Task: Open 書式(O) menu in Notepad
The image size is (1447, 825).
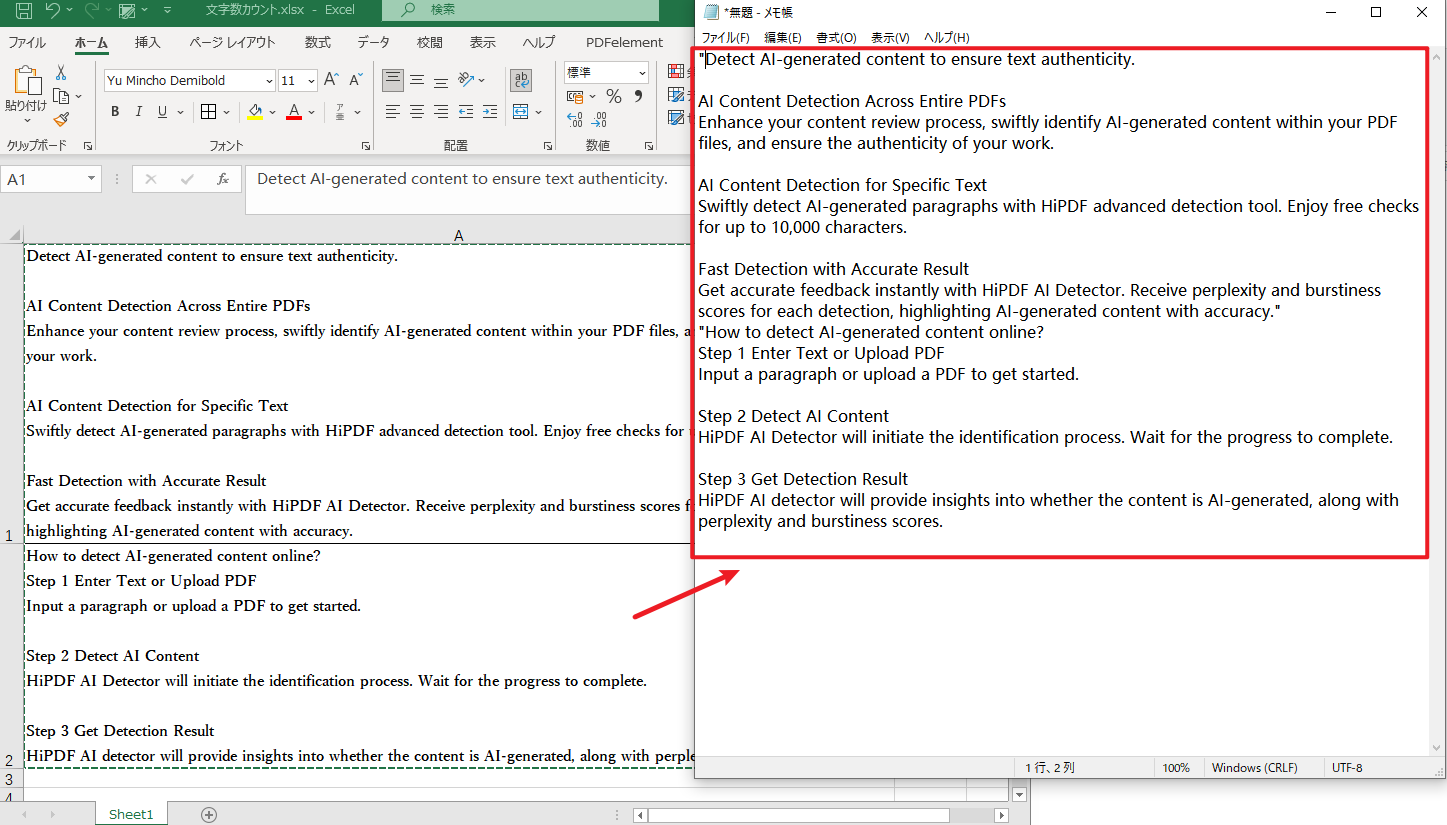Action: (x=836, y=38)
